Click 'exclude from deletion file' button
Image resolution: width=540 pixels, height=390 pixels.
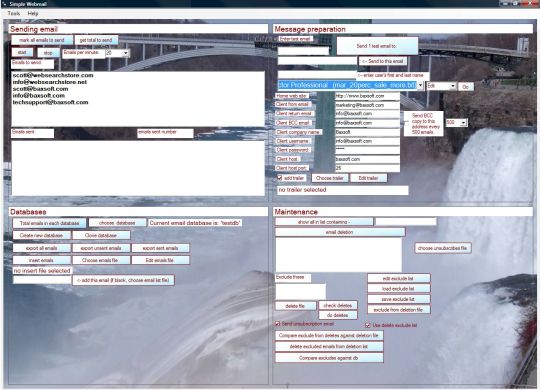click(x=398, y=310)
